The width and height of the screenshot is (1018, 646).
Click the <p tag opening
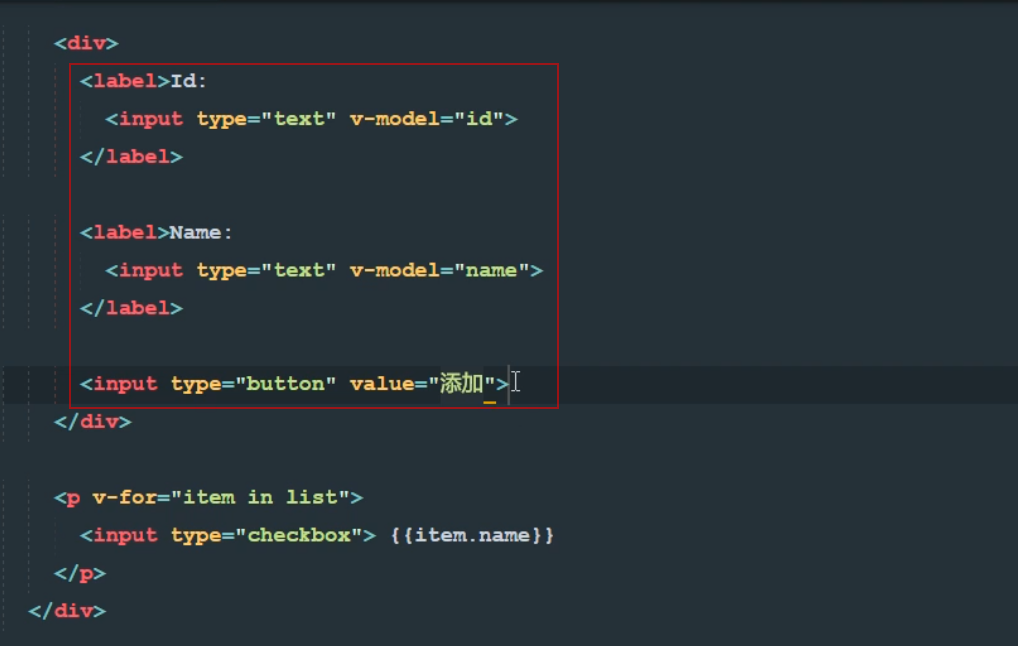pos(67,498)
